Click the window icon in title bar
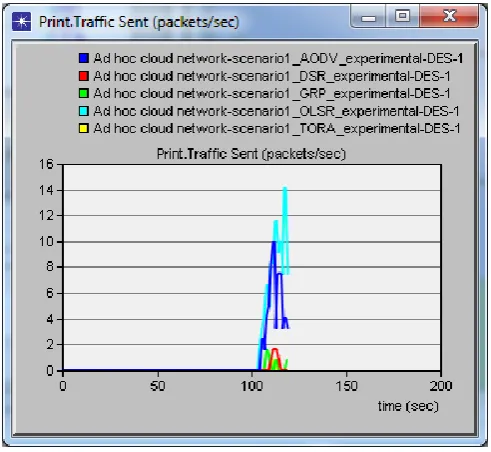491x452 pixels. click(x=21, y=22)
